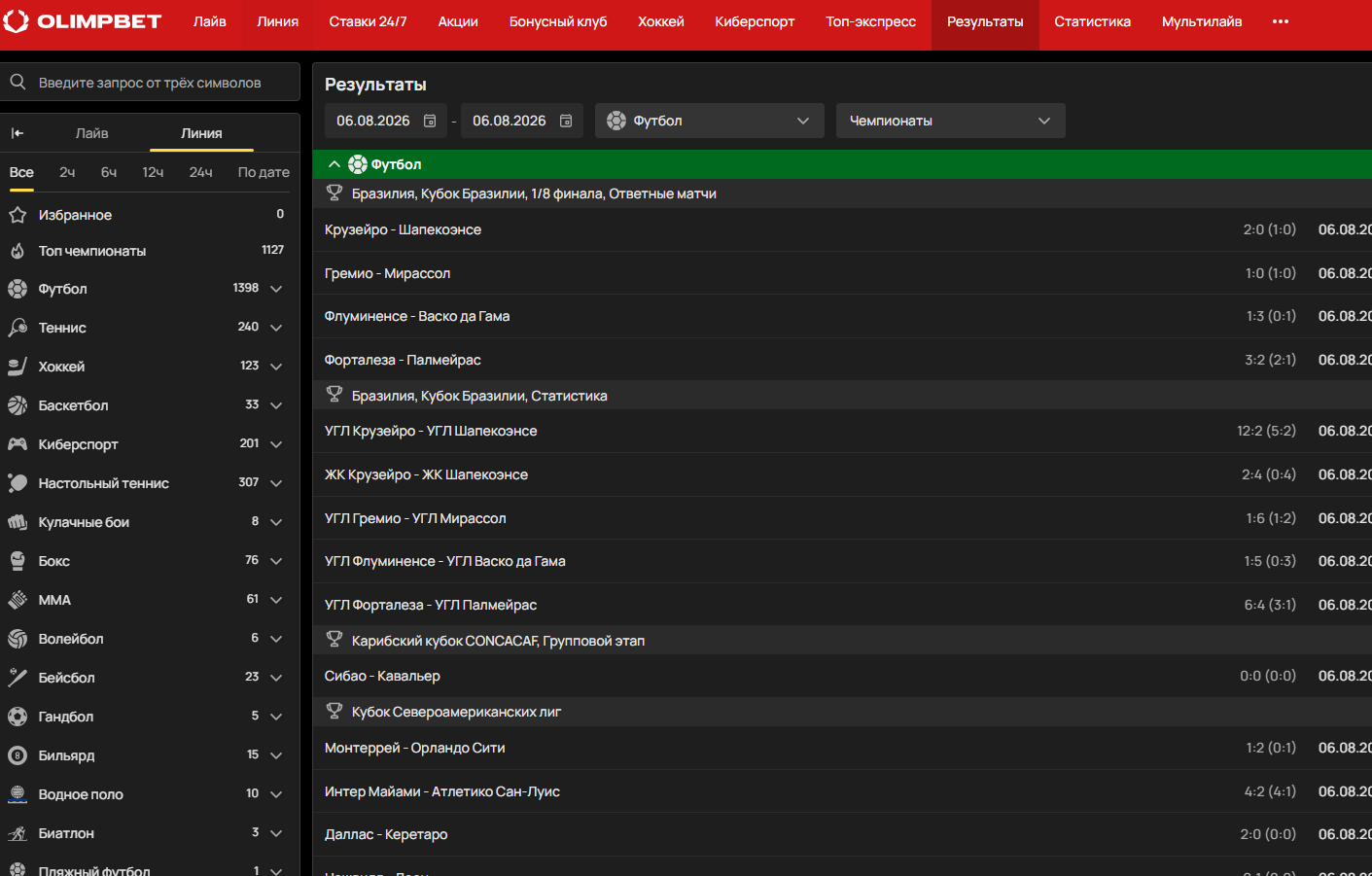This screenshot has width=1372, height=876.
Task: Filter events by 6ч
Action: click(109, 172)
